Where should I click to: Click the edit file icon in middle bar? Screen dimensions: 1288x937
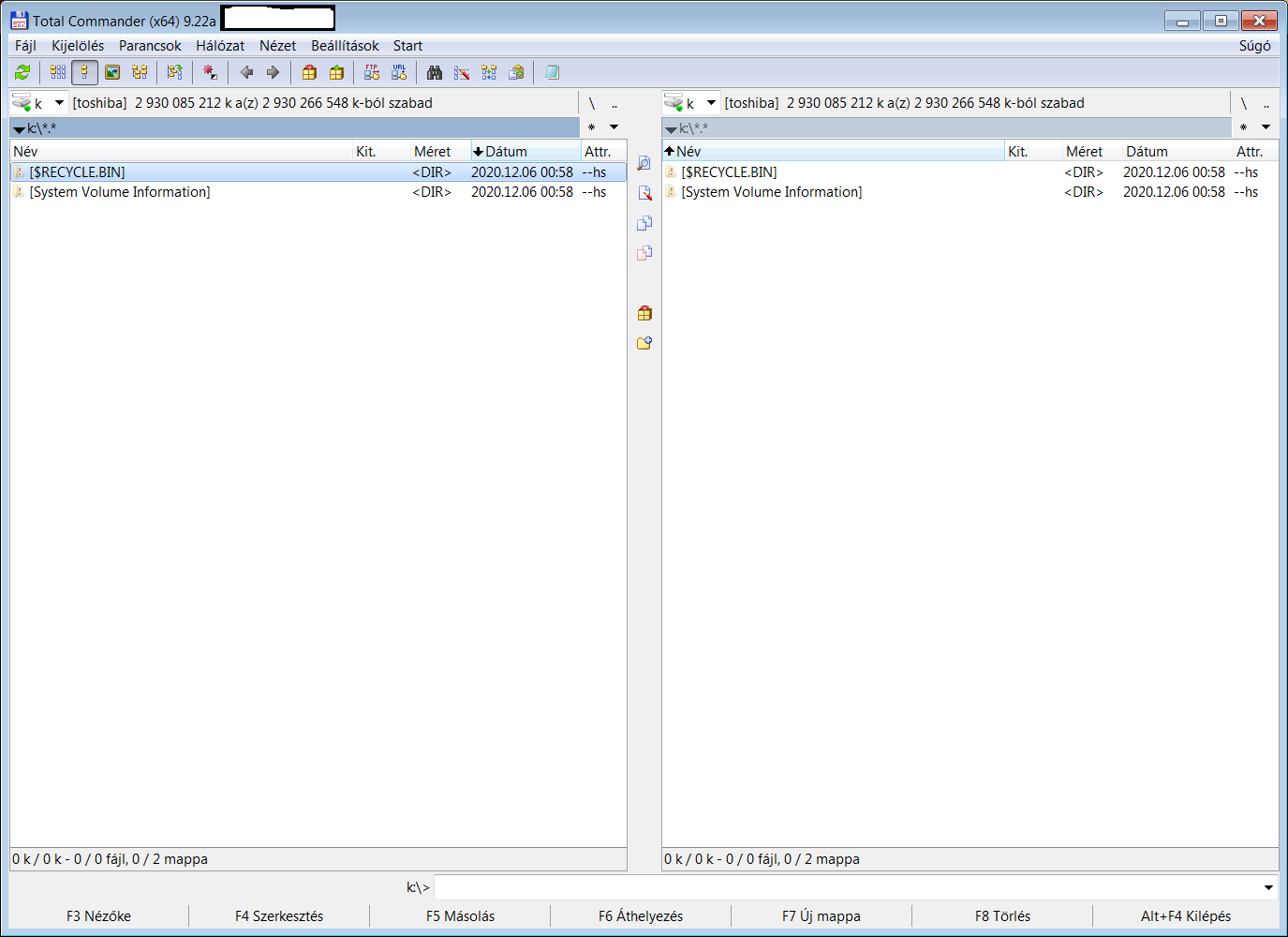tap(644, 193)
